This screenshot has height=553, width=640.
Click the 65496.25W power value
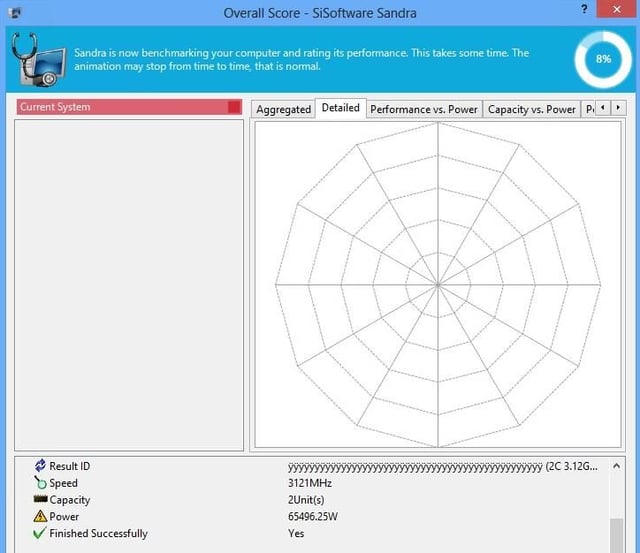pyautogui.click(x=313, y=517)
